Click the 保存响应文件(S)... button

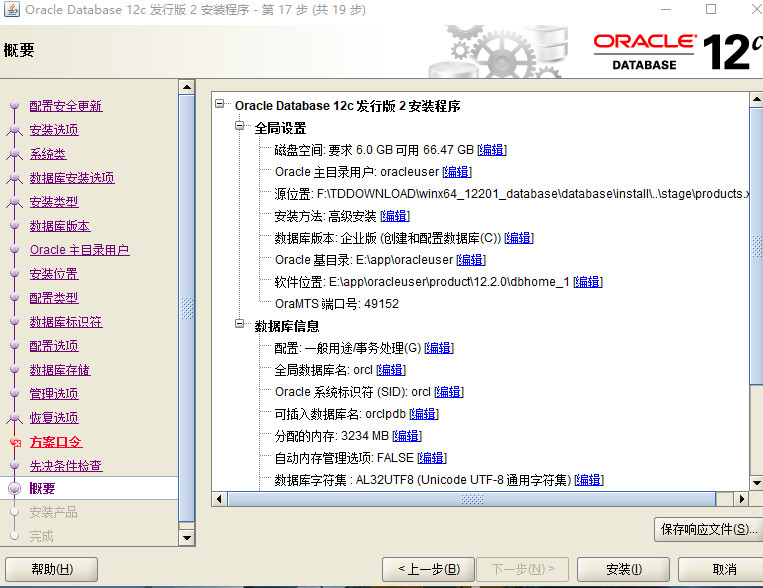tap(708, 529)
